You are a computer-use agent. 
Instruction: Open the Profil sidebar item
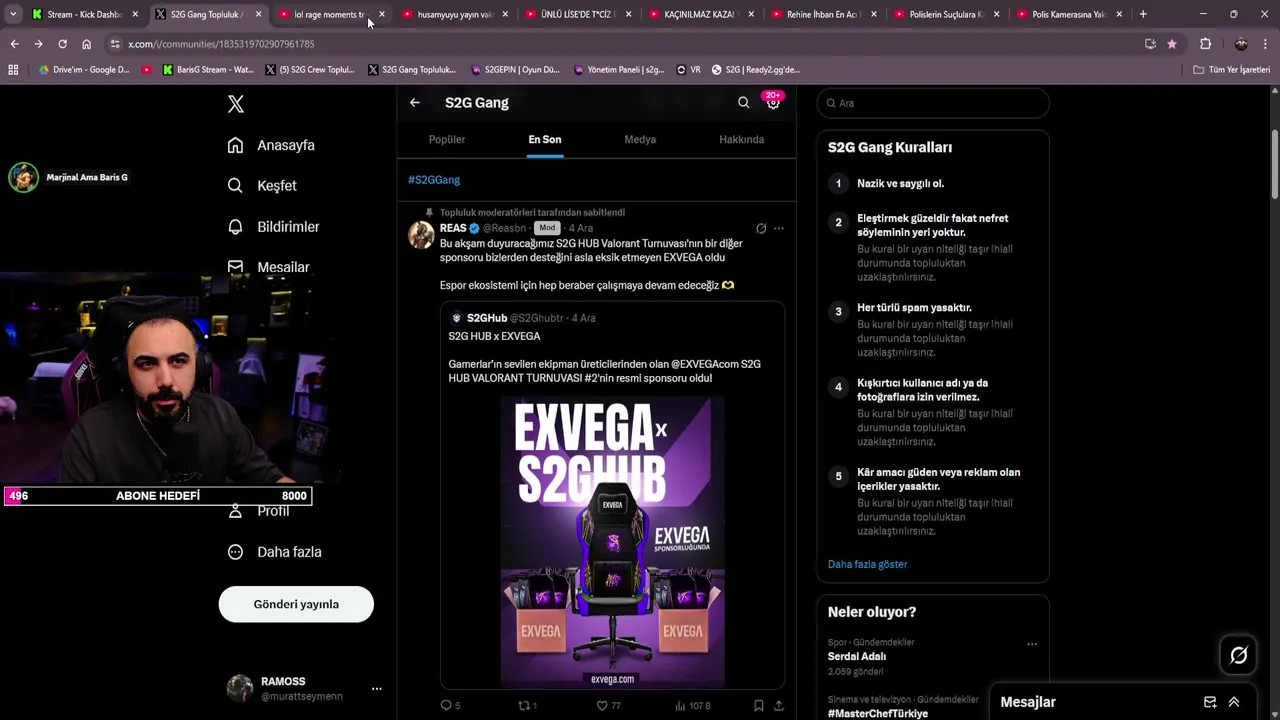[259, 511]
